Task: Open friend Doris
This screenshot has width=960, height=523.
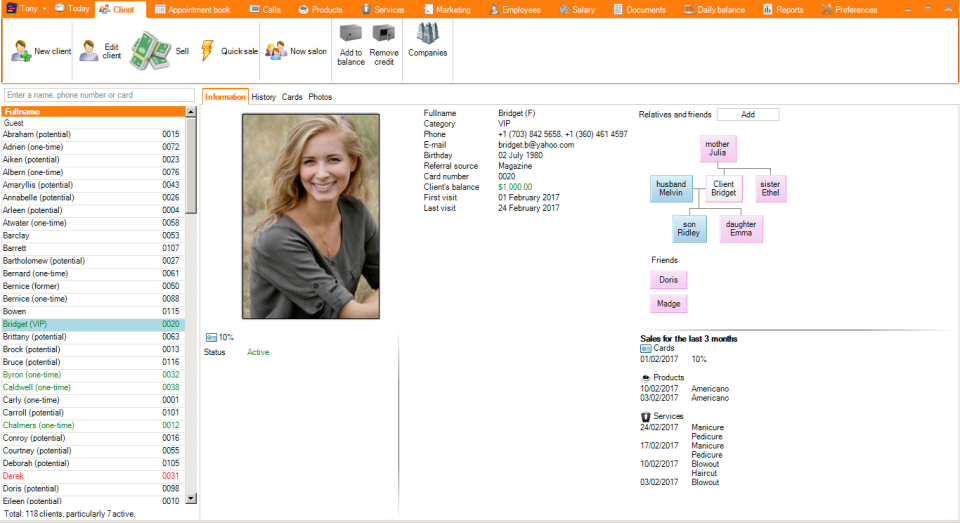Action: tap(669, 280)
